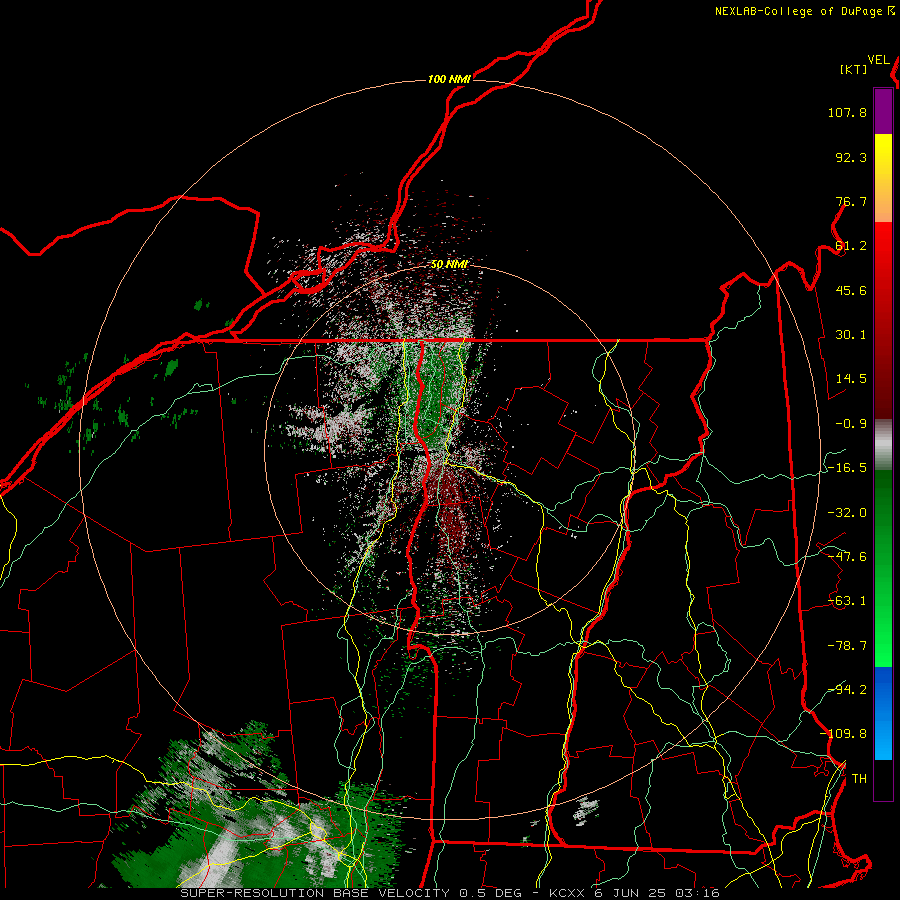Click the -0.9 velocity scale value
The image size is (900, 900).
[851, 424]
